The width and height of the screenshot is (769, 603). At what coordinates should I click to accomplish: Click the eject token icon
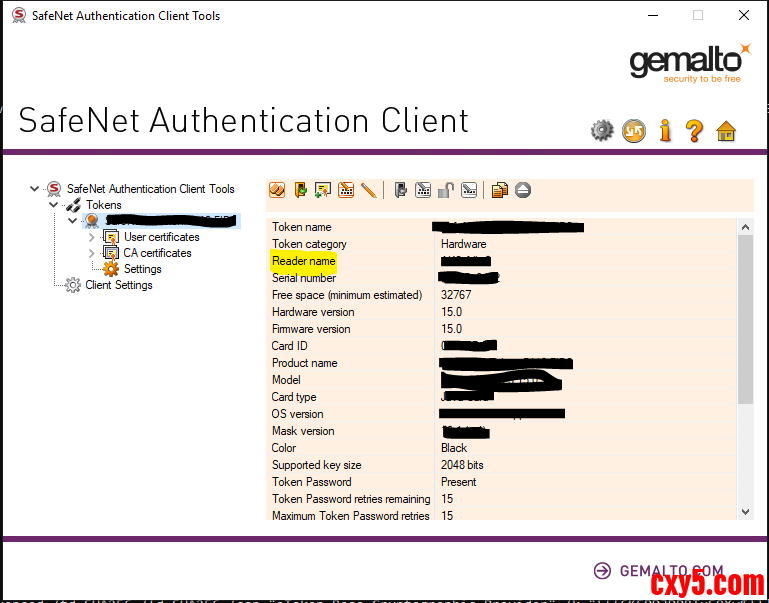click(x=523, y=189)
